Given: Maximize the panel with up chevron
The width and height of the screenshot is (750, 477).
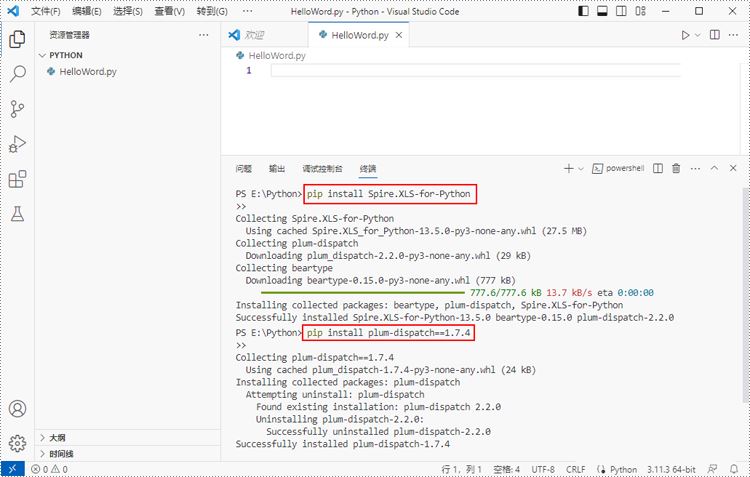Looking at the screenshot, I should point(714,168).
